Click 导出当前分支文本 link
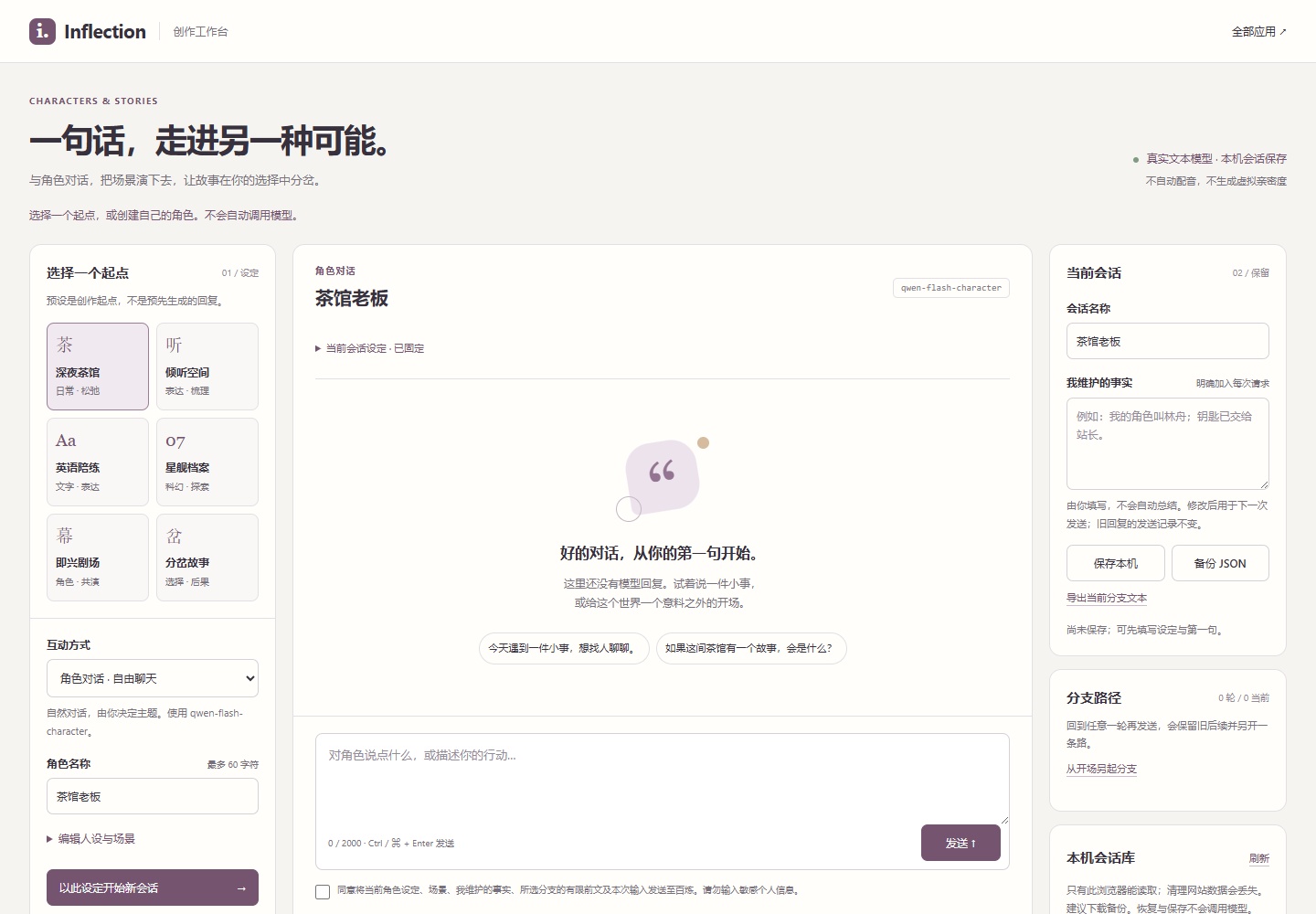This screenshot has width=1316, height=914. (x=1107, y=598)
